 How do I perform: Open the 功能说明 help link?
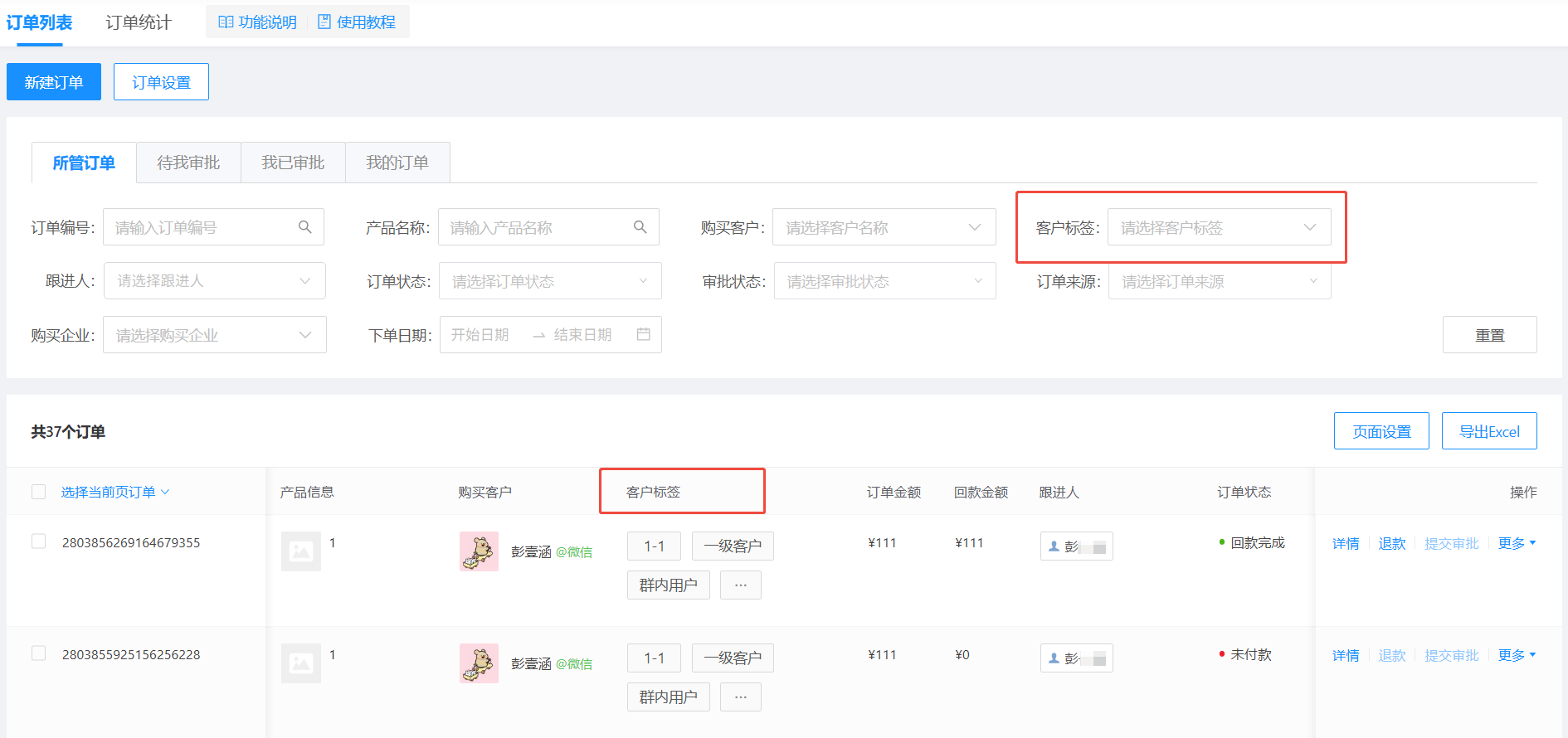tap(257, 22)
